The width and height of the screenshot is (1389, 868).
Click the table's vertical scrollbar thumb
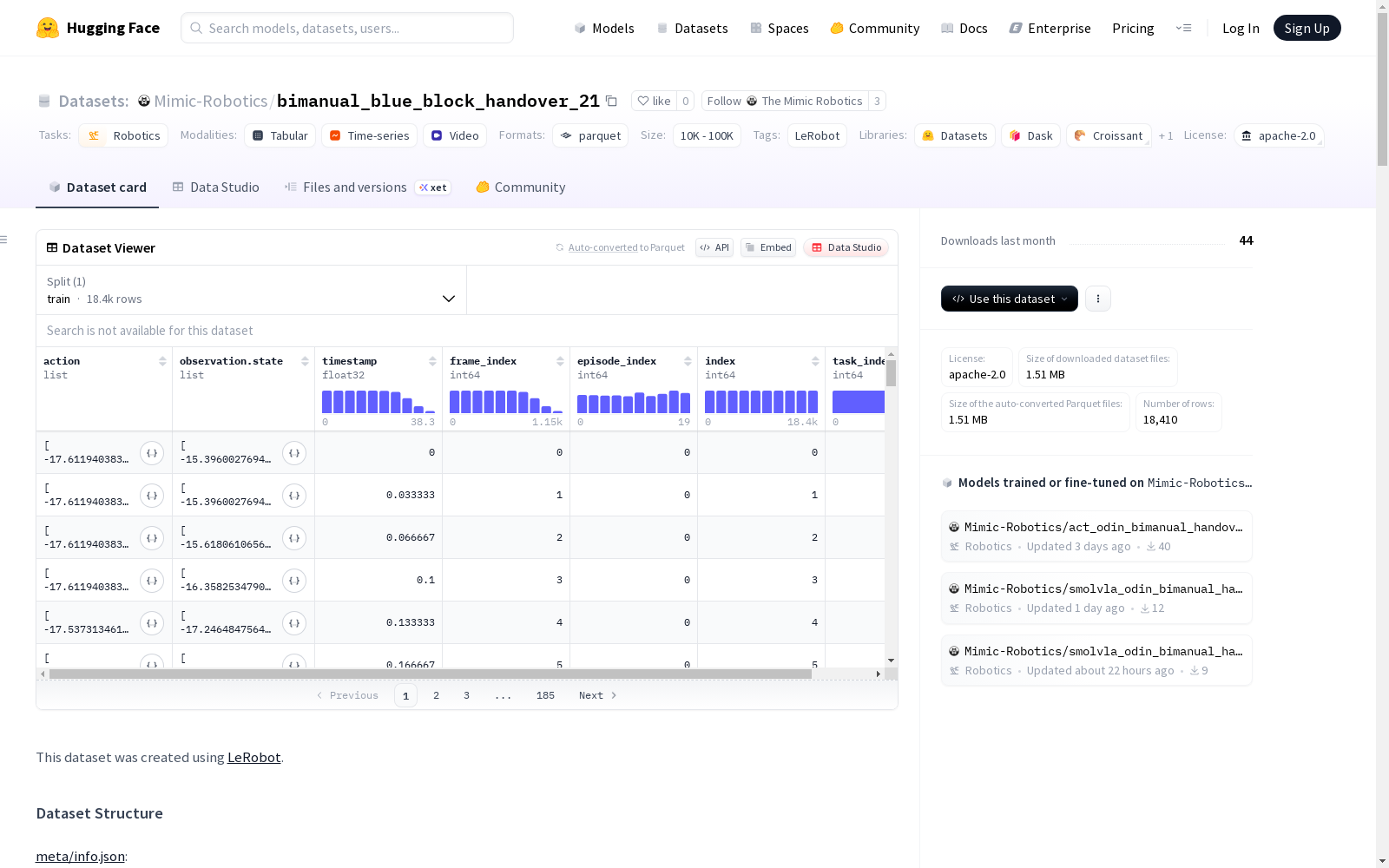click(x=891, y=372)
